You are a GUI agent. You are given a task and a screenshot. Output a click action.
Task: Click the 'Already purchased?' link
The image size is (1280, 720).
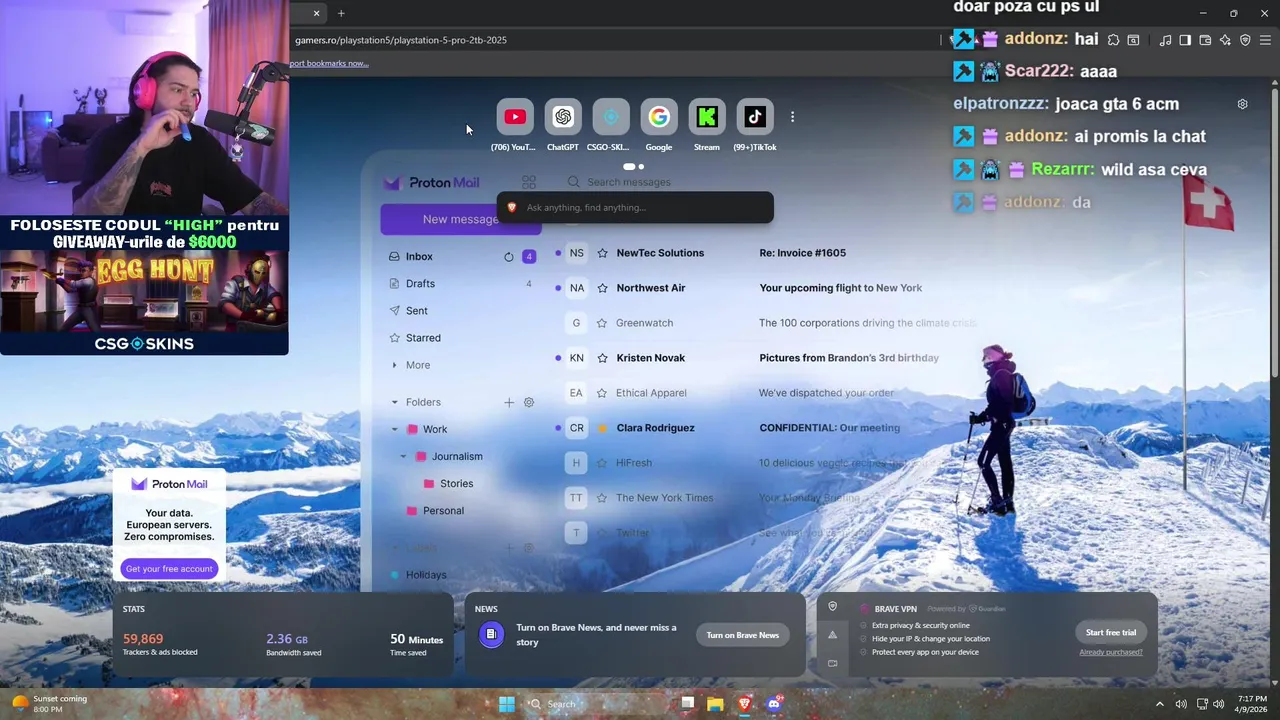[1111, 652]
